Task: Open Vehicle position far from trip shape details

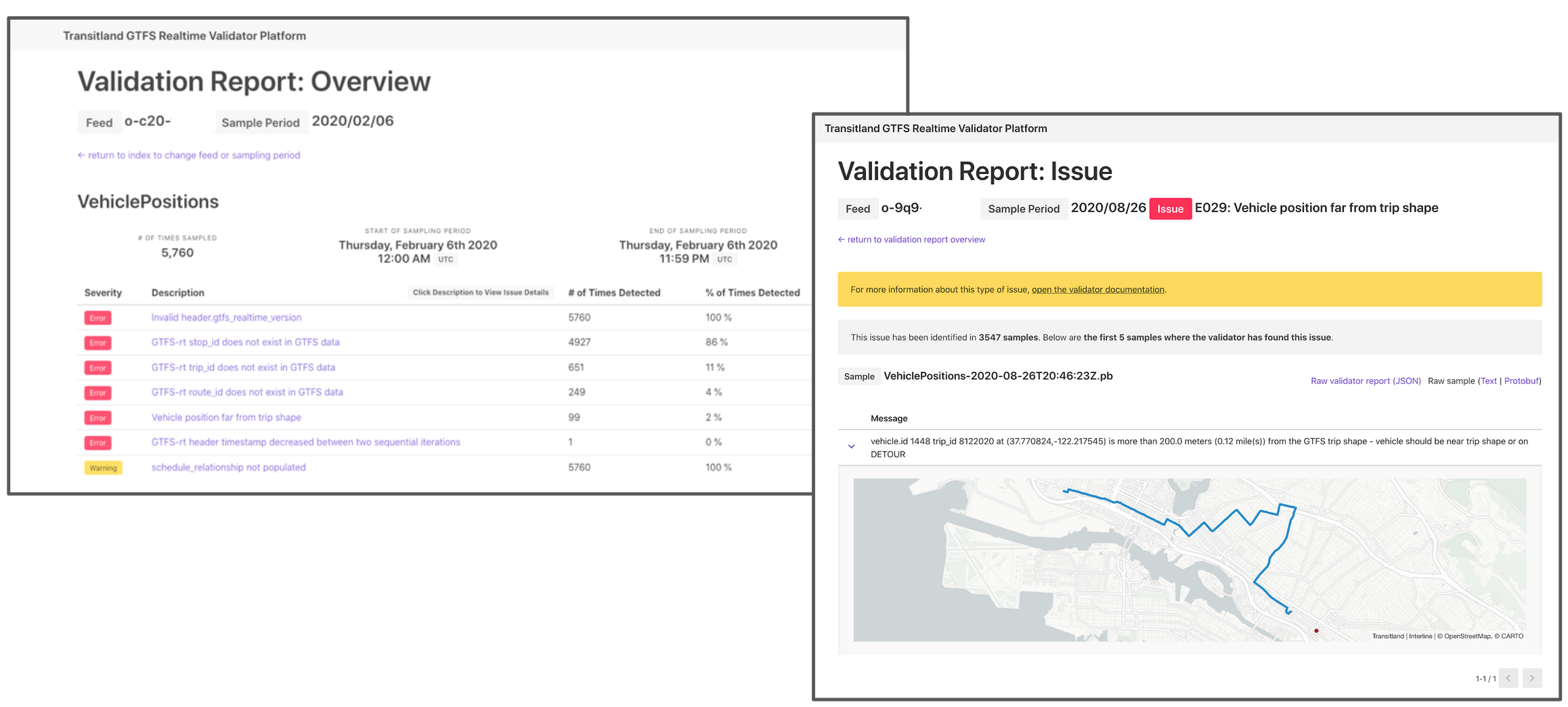Action: pos(226,417)
